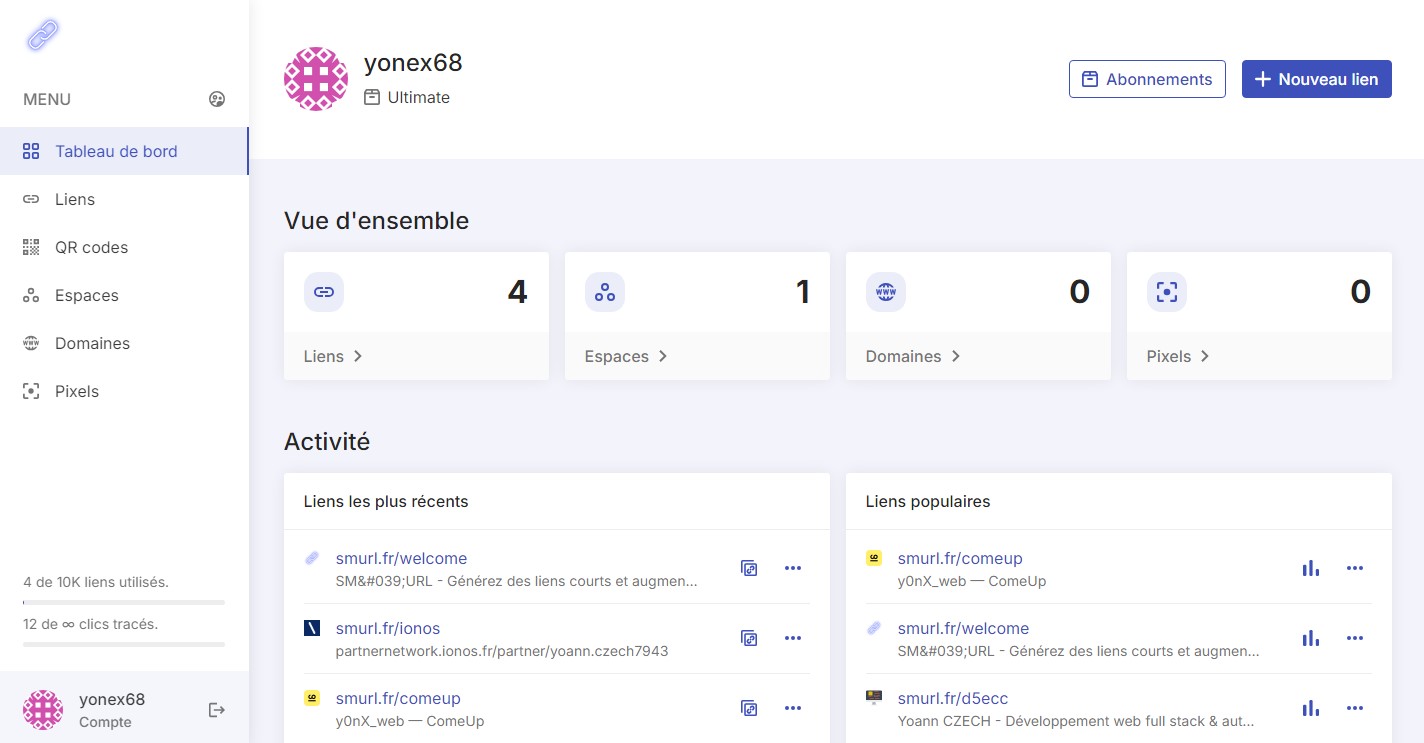Expand more options for popular smurl.fr/d5ecc
The width and height of the screenshot is (1424, 743).
(1355, 708)
